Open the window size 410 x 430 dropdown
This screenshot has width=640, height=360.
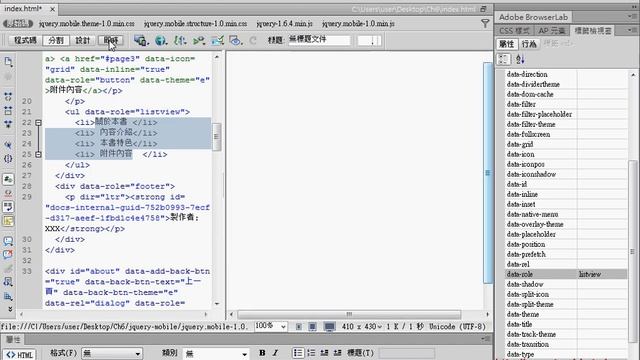361,327
